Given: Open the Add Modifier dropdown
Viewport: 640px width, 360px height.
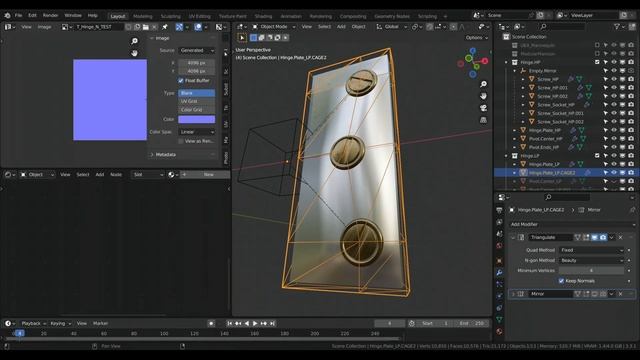Looking at the screenshot, I should pos(573,224).
